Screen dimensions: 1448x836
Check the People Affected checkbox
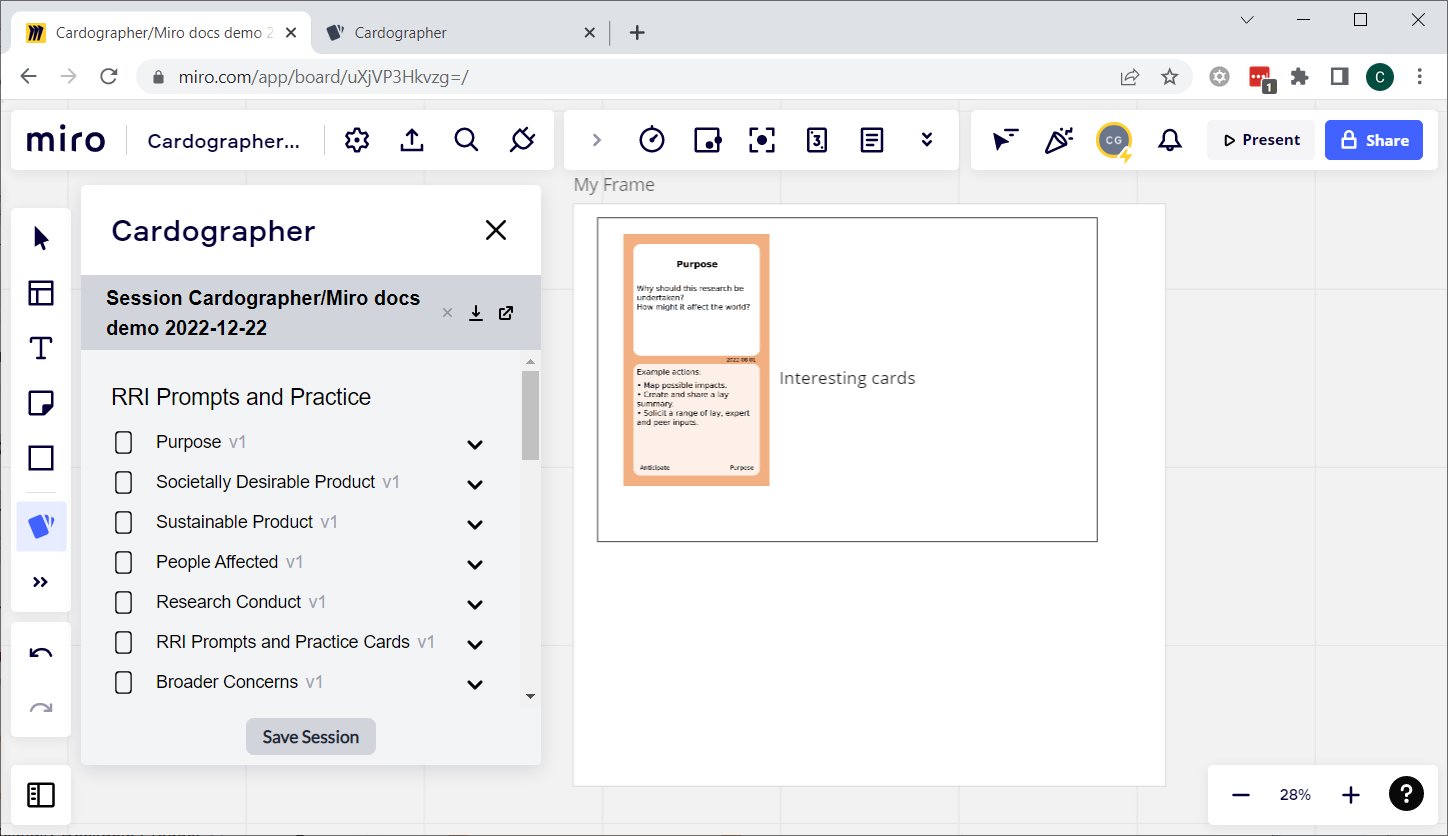[124, 562]
